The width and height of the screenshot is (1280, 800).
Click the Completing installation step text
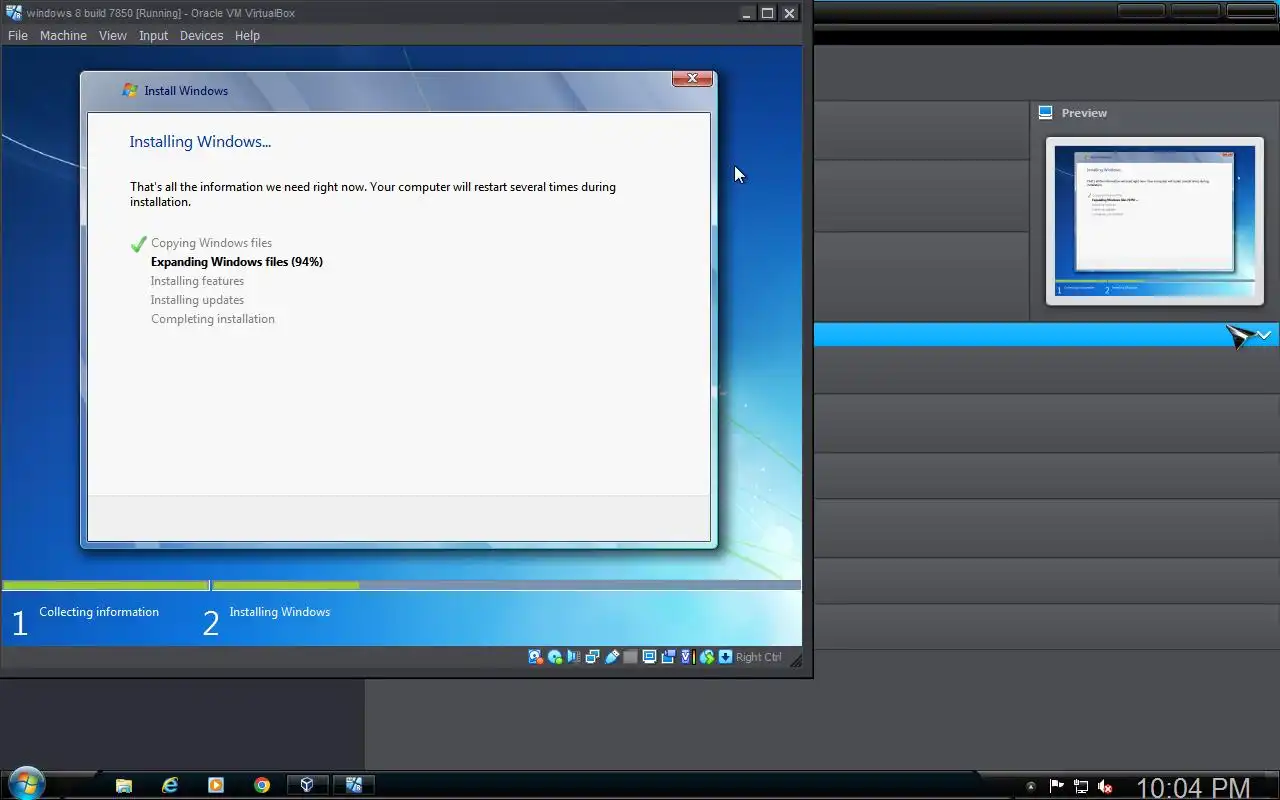click(x=213, y=319)
